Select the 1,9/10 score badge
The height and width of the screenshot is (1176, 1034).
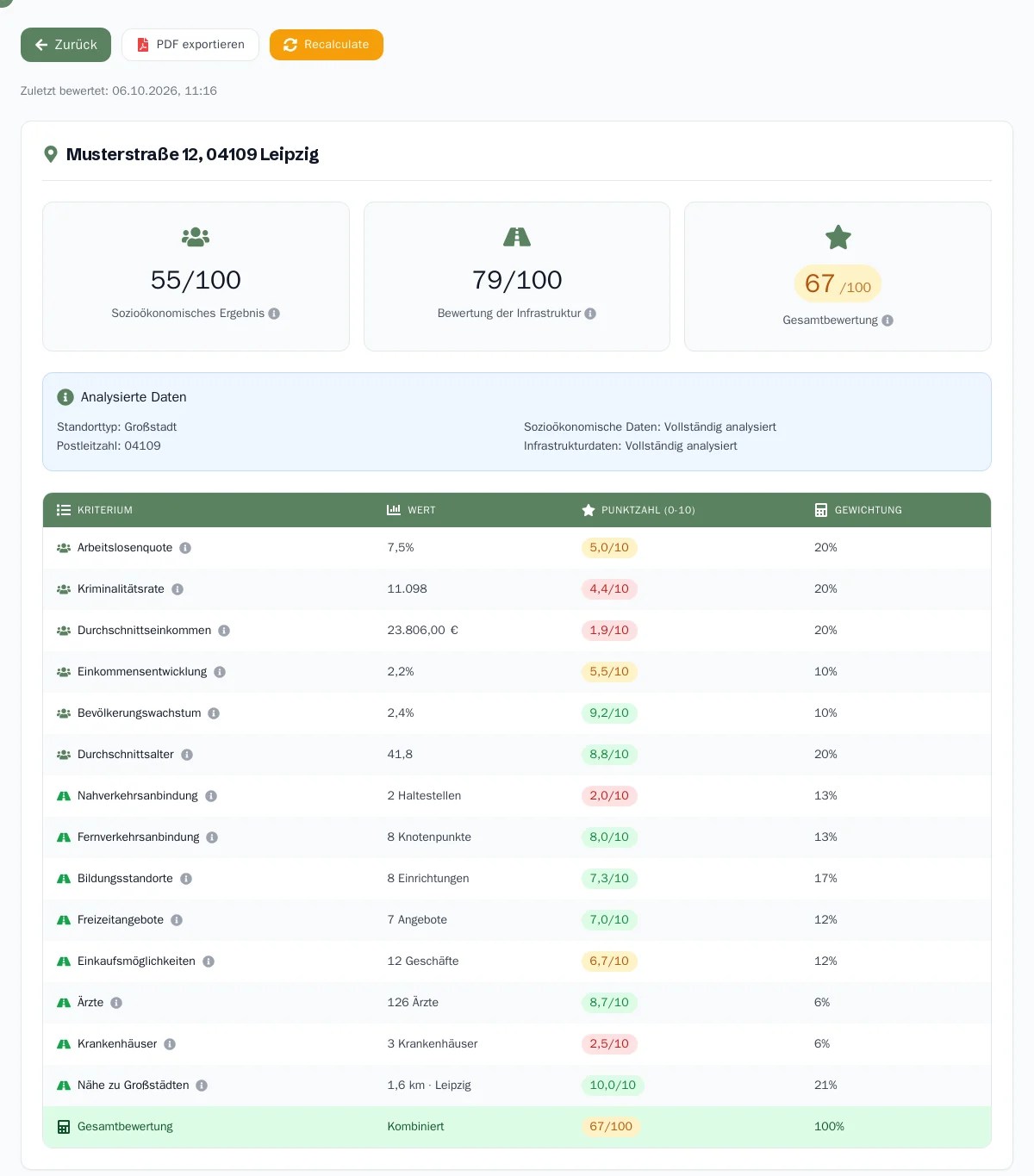[609, 631]
